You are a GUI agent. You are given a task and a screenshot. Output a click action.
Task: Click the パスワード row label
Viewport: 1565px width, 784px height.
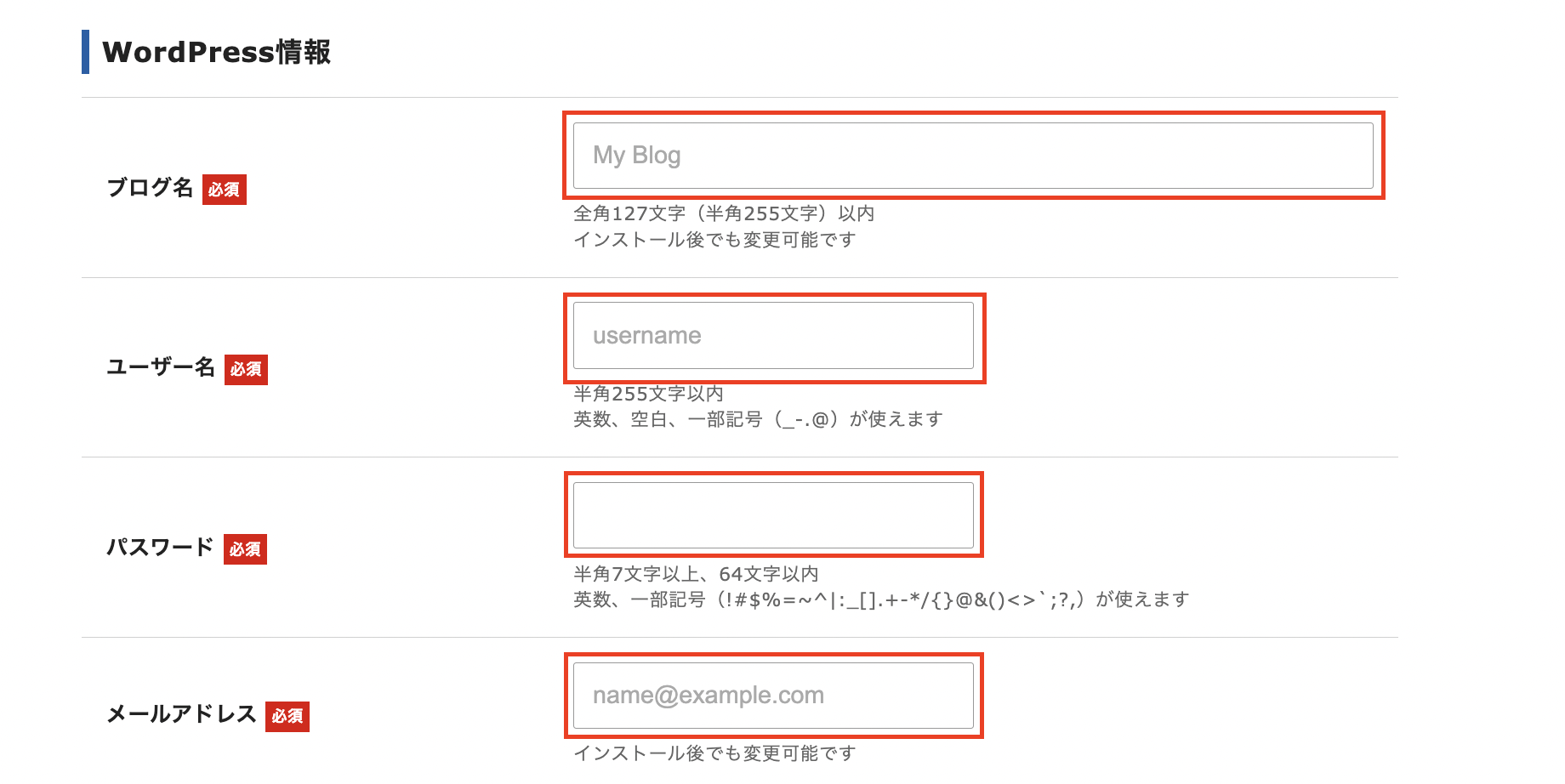coord(160,548)
